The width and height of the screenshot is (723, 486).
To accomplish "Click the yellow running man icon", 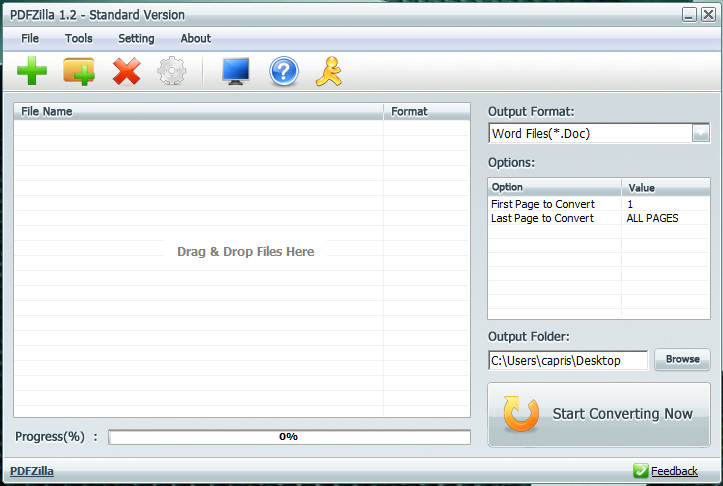I will tap(329, 71).
